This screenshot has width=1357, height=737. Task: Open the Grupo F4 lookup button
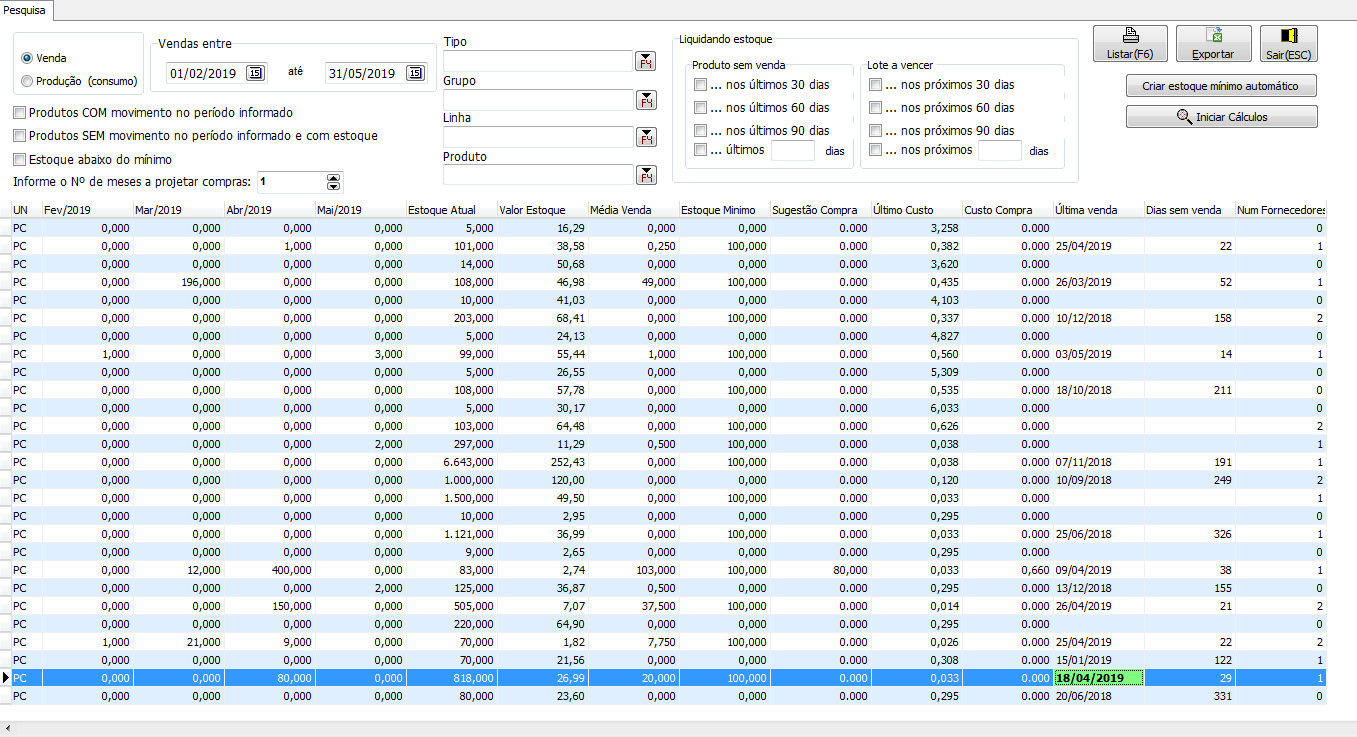coord(646,100)
